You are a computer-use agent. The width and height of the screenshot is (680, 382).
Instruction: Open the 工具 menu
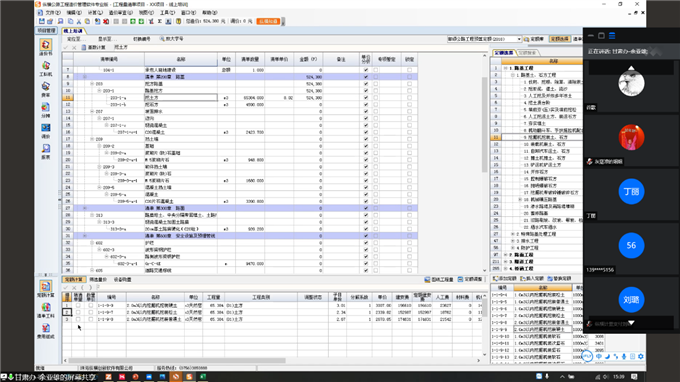tap(167, 13)
